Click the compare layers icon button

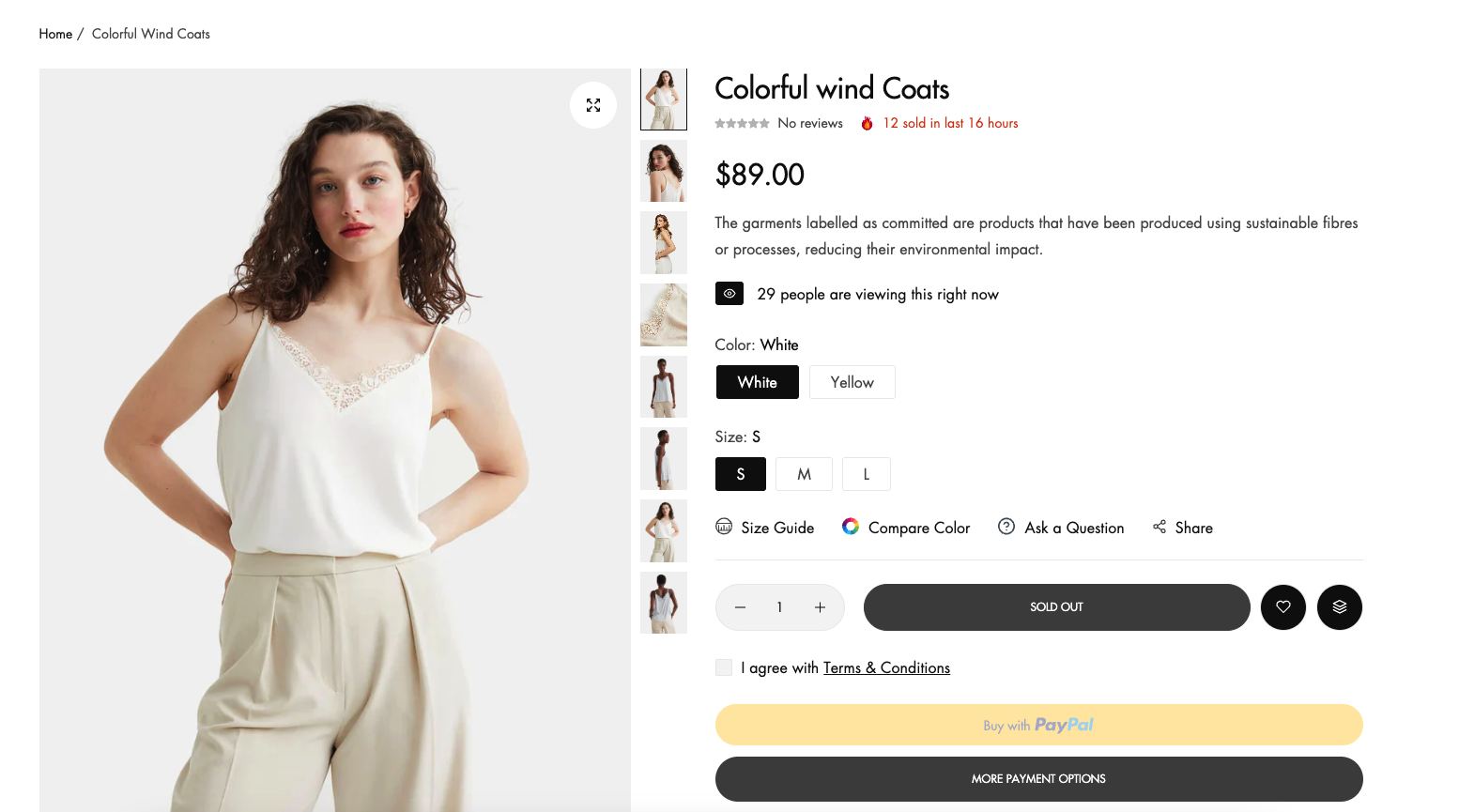click(1340, 607)
